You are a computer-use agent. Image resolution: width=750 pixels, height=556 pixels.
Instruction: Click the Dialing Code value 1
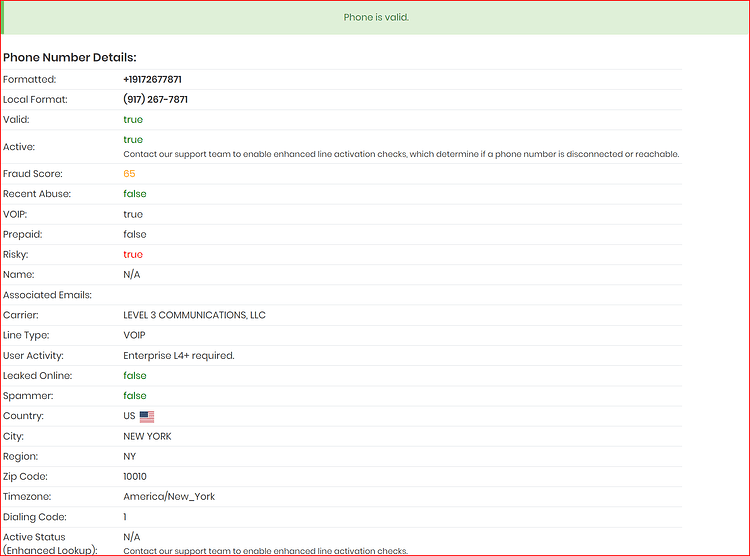(125, 517)
